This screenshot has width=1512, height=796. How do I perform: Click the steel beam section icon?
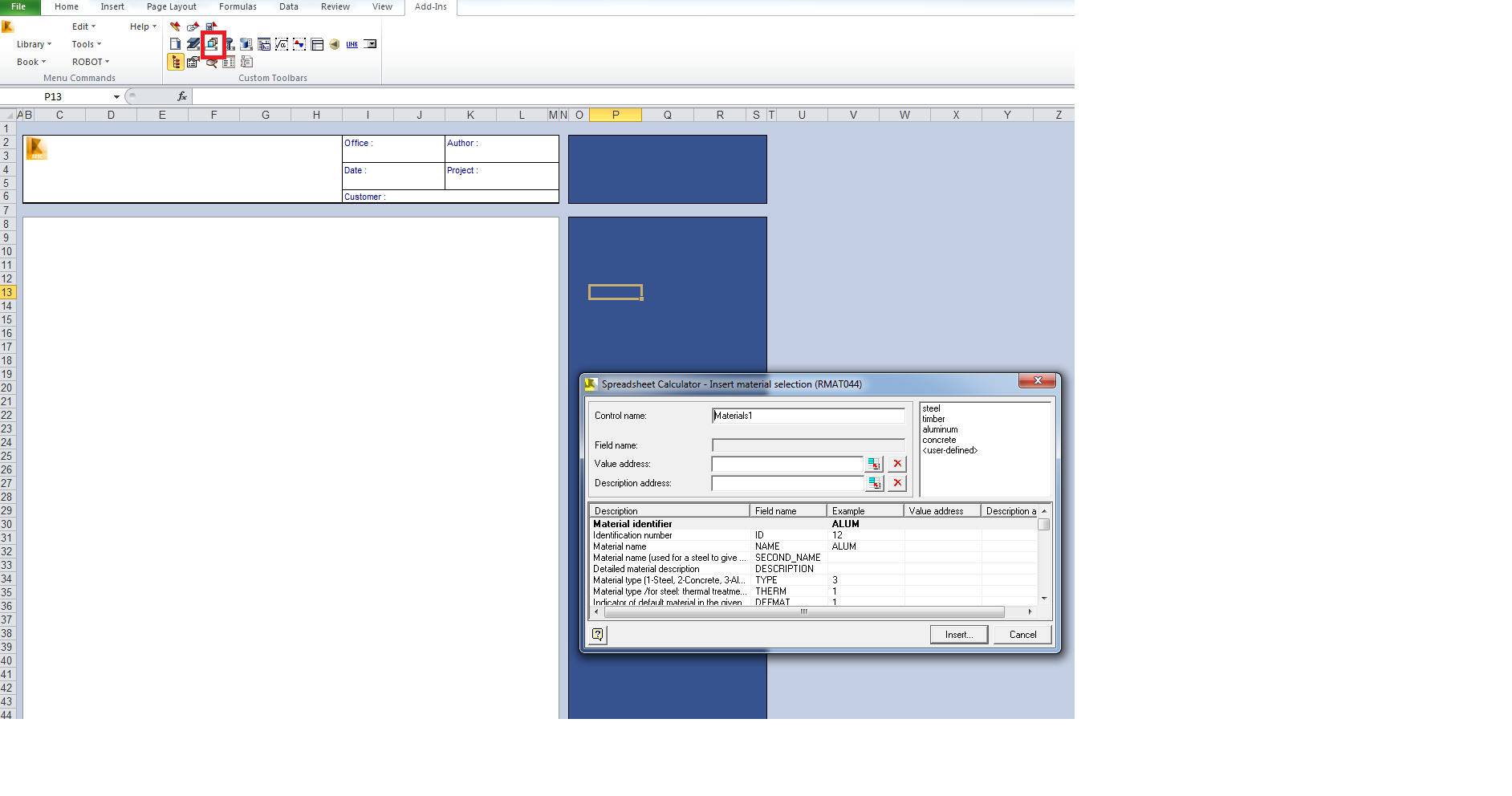coord(193,44)
